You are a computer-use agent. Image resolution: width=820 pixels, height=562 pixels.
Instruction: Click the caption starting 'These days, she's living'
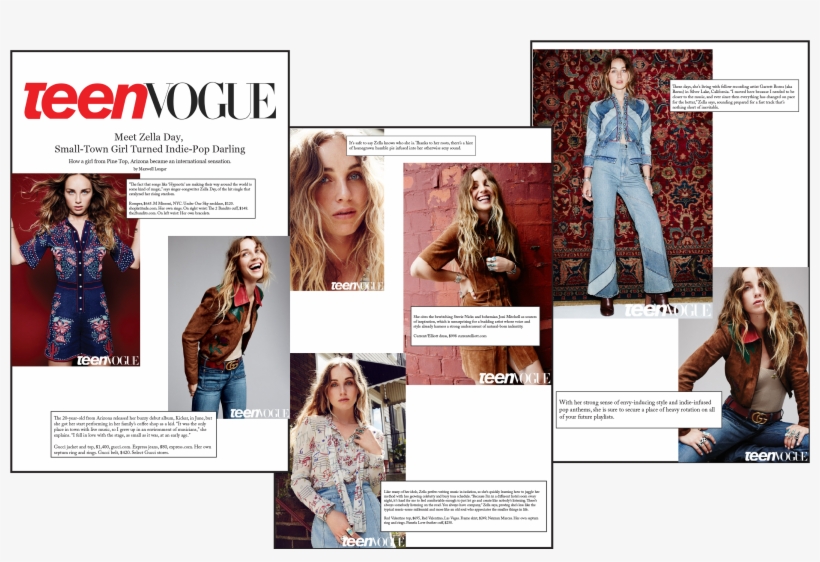[734, 96]
